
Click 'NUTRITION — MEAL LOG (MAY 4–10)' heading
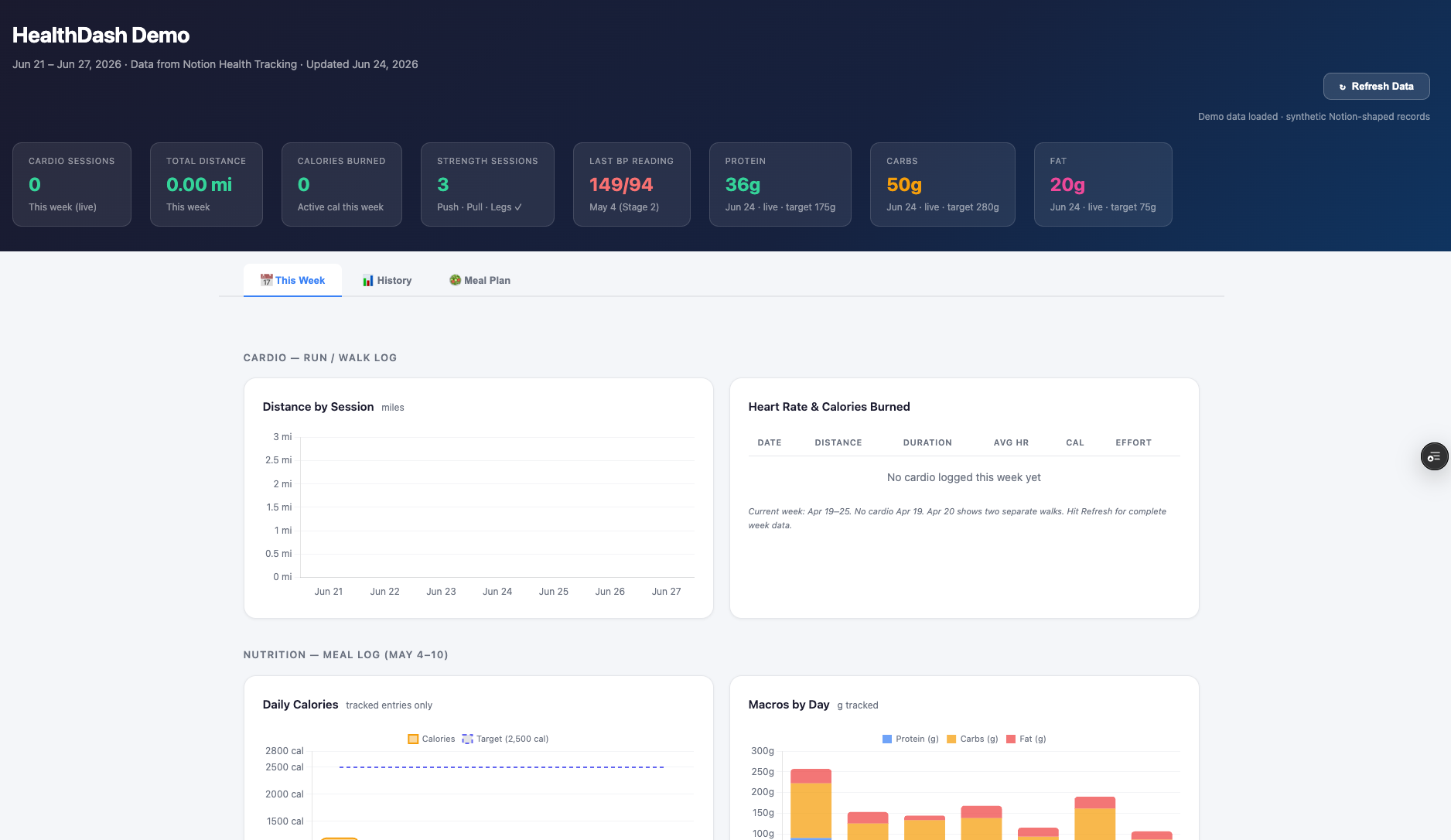pyautogui.click(x=346, y=655)
